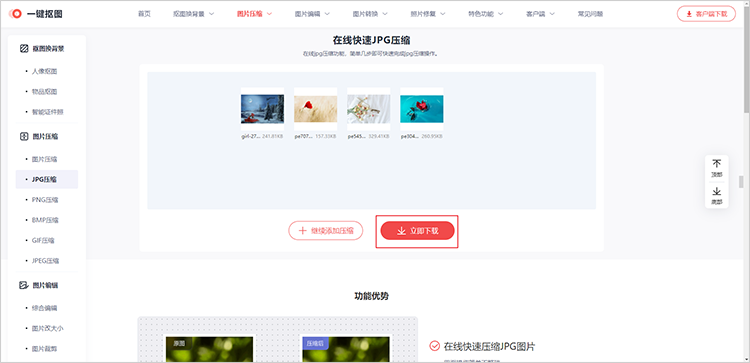Screen dimensions: 750x363
Task: Click the 原图 sample image
Action: [210, 349]
